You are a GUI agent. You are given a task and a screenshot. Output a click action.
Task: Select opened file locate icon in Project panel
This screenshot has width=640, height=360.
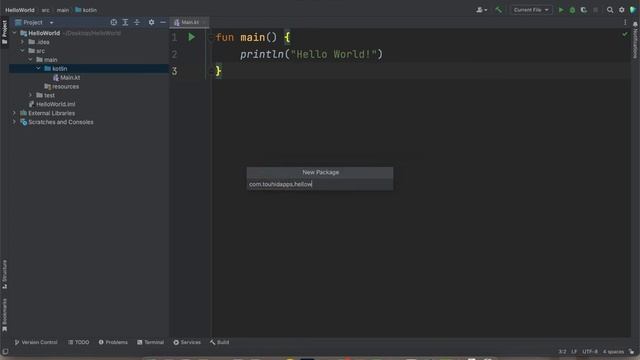[x=114, y=22]
